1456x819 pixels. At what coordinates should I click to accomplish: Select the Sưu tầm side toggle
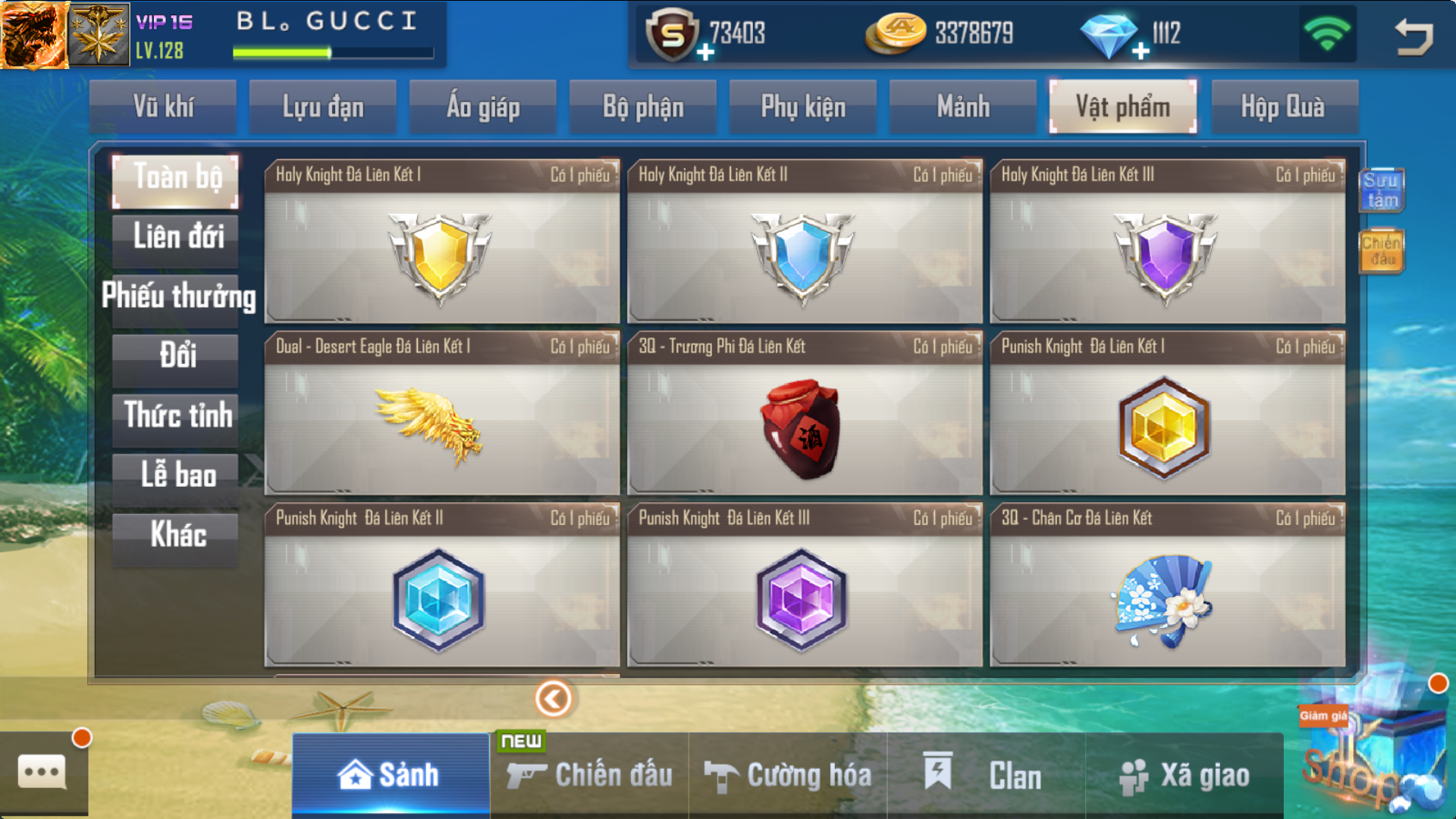1381,190
